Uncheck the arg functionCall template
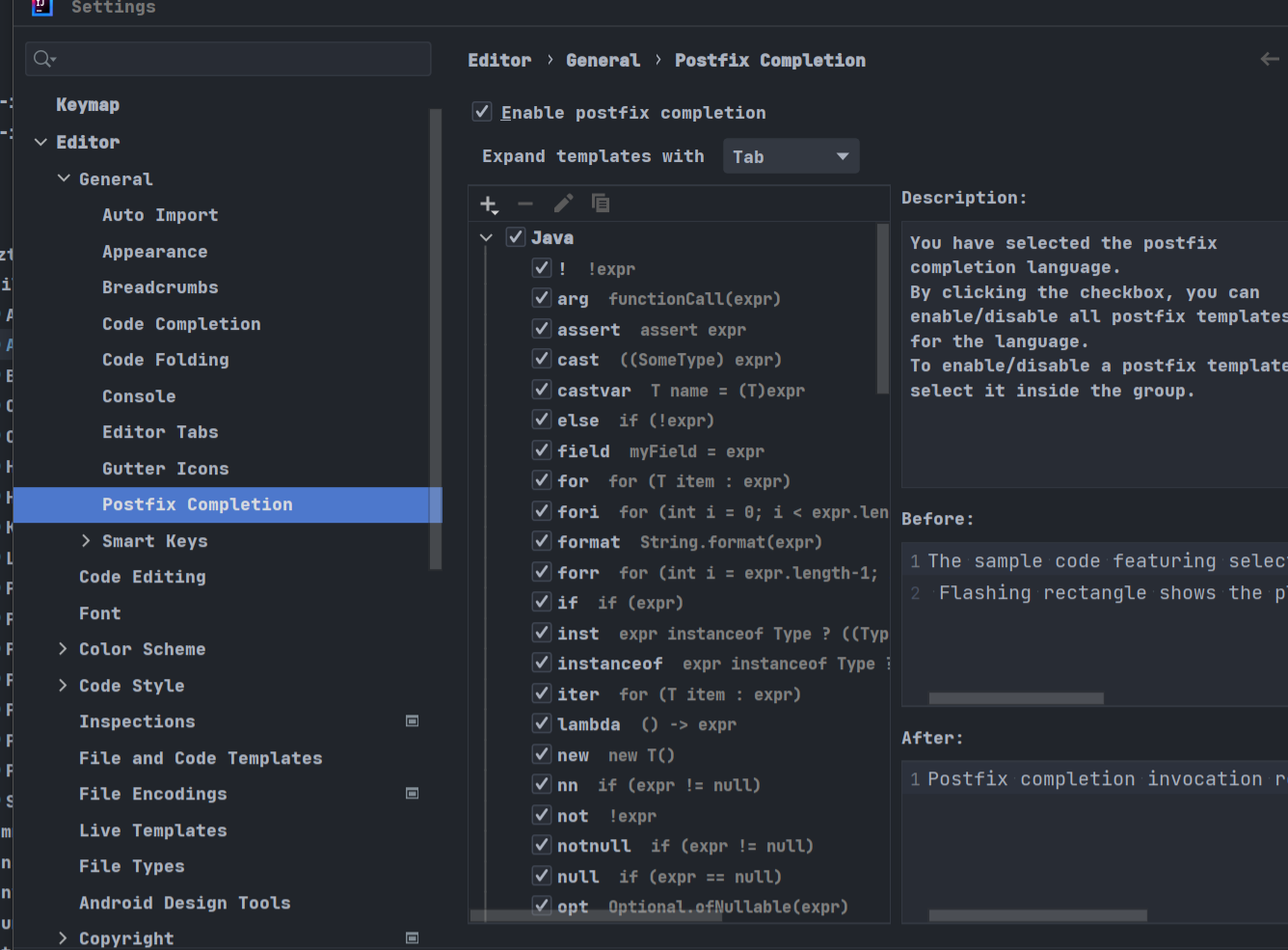The image size is (1288, 950). click(542, 298)
